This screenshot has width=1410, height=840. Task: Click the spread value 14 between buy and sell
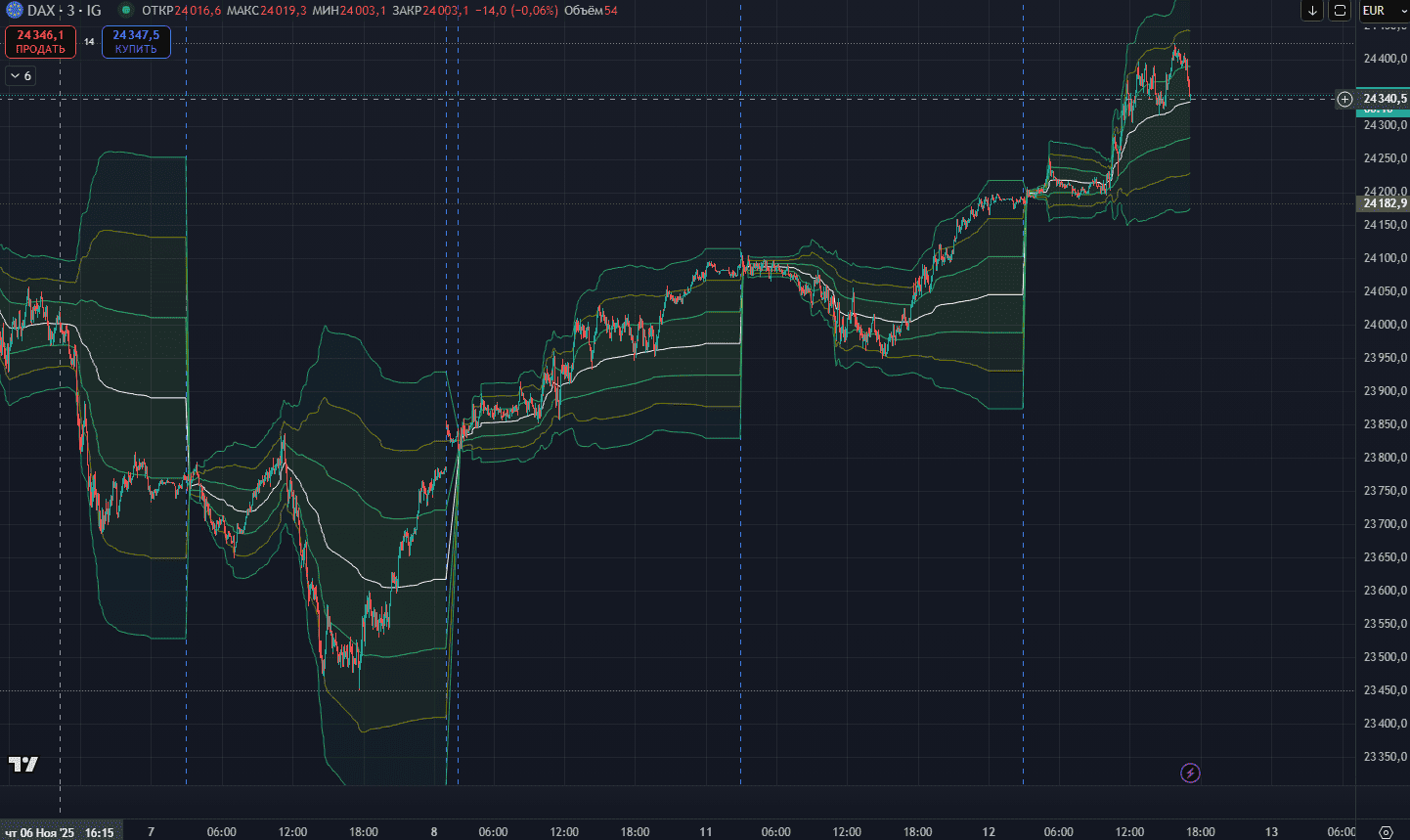(89, 42)
